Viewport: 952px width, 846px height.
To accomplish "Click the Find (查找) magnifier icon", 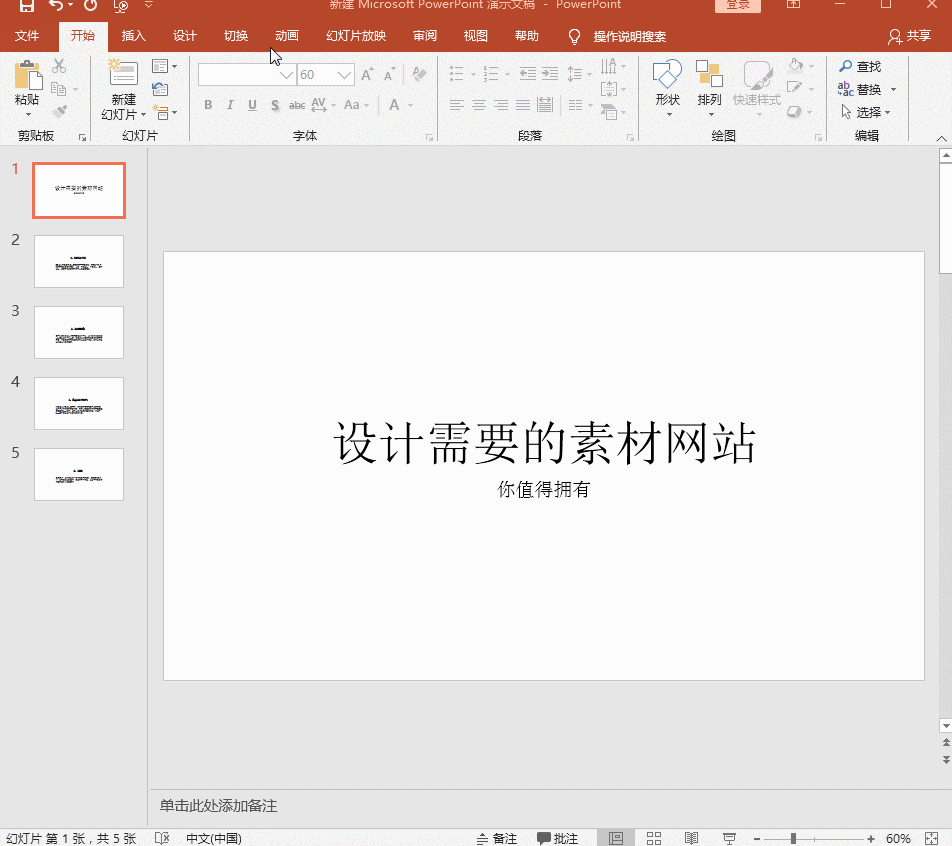I will (846, 67).
